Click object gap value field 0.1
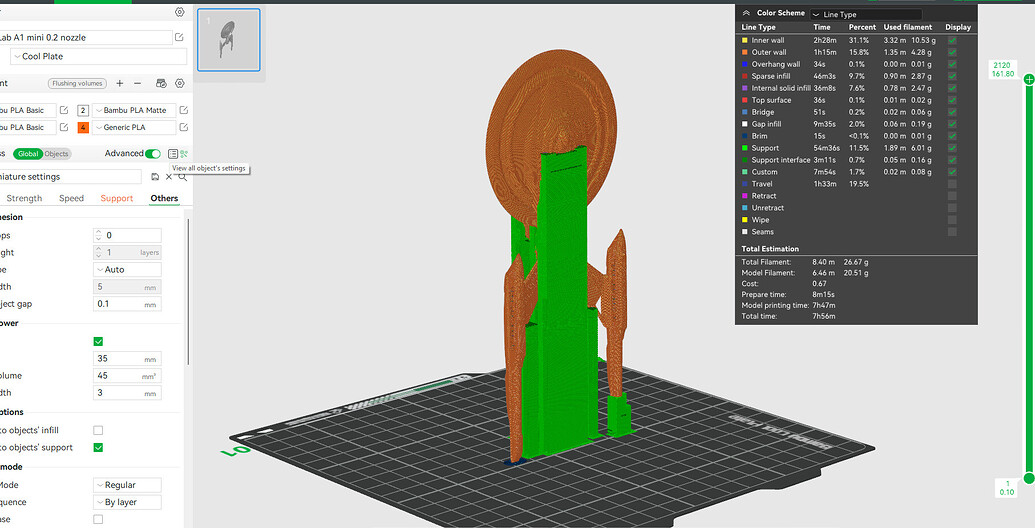 pos(127,304)
